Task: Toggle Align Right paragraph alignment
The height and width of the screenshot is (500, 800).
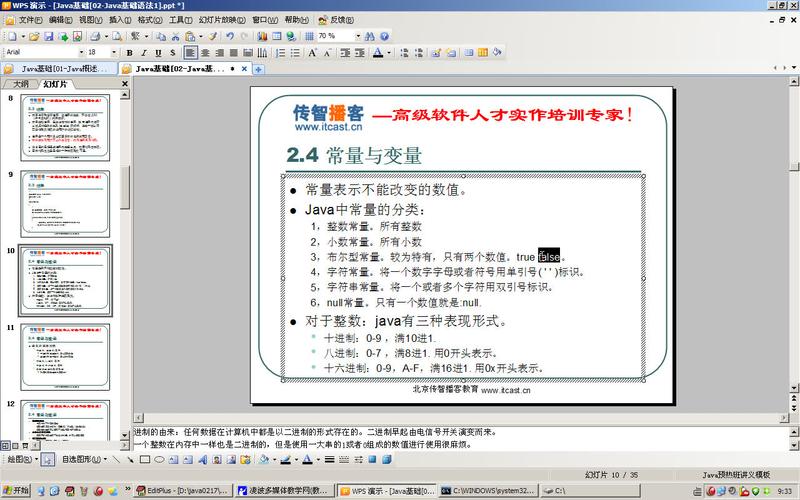Action: pyautogui.click(x=219, y=52)
